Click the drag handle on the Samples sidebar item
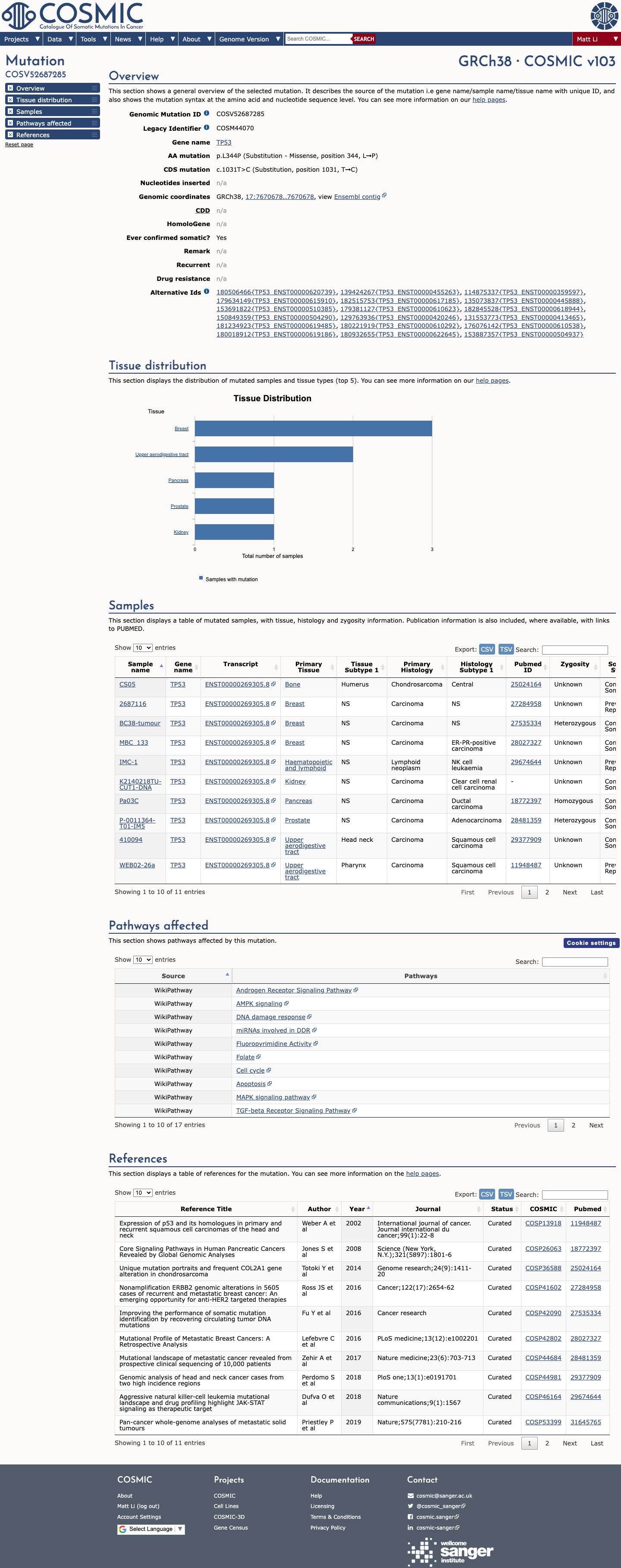This screenshot has height=1568, width=621. 94,111
